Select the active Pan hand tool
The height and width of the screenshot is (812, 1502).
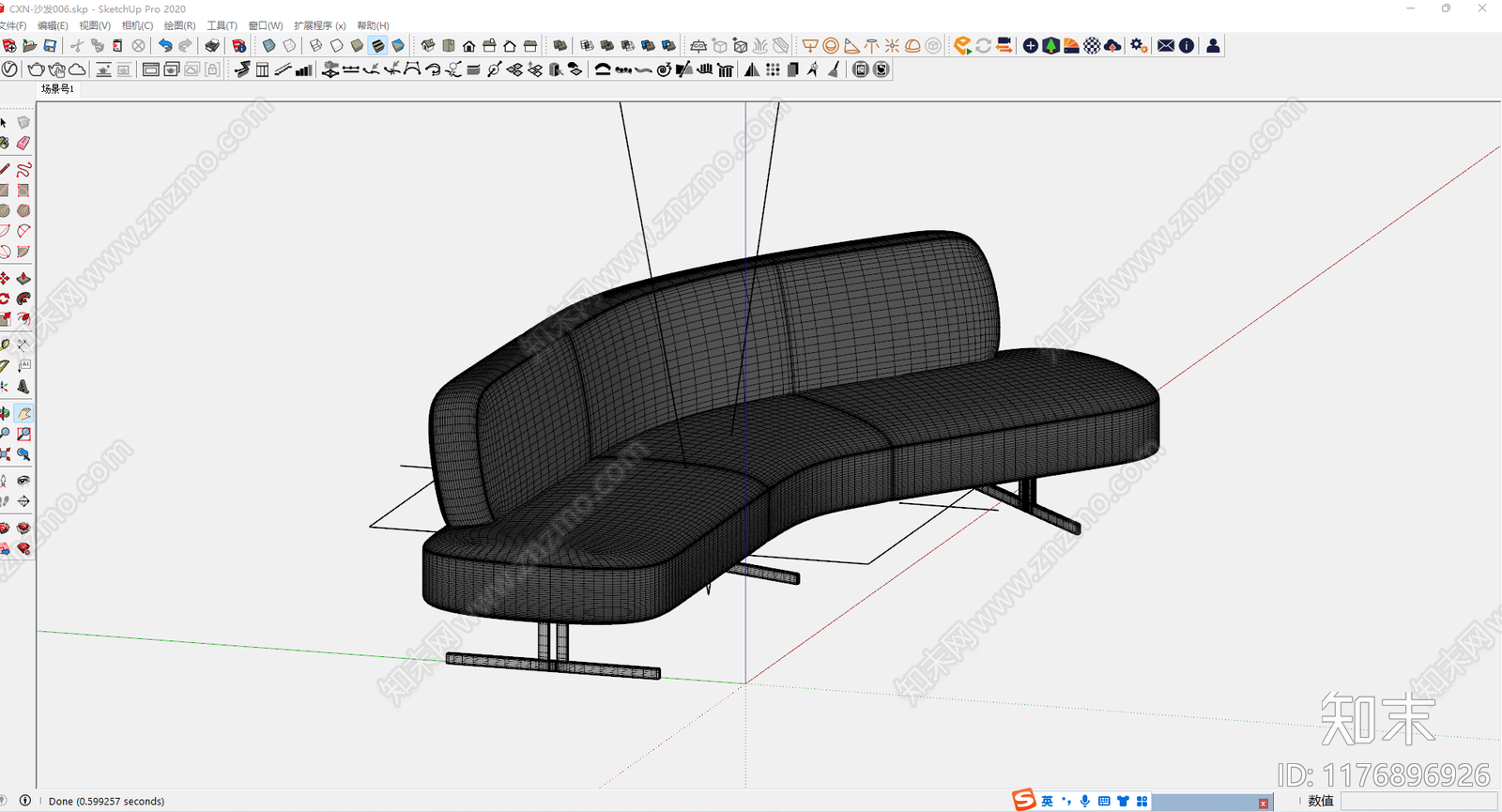[x=23, y=414]
